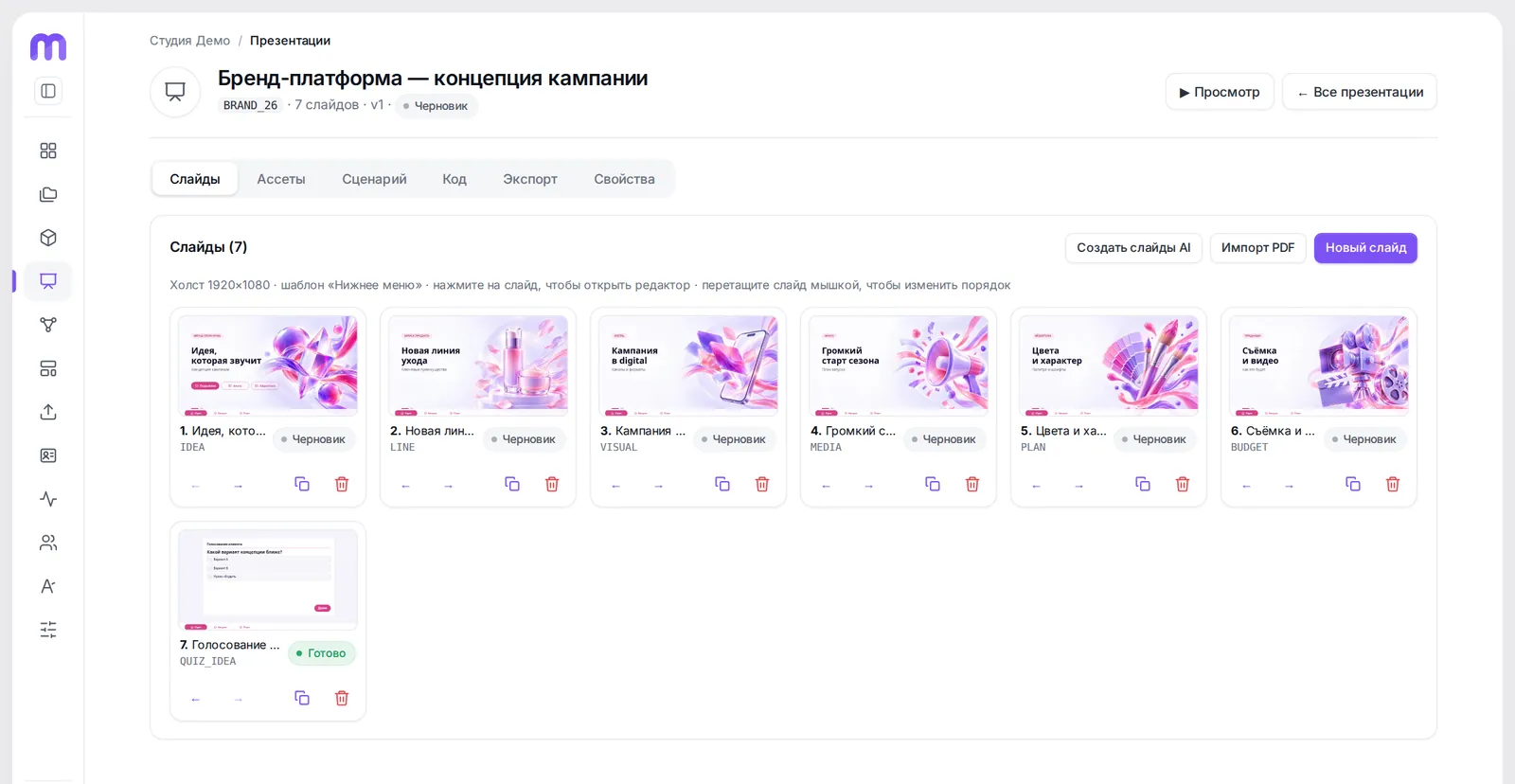Duplicate slide 3 Кампания
Screen dimensions: 1515x784
click(722, 484)
